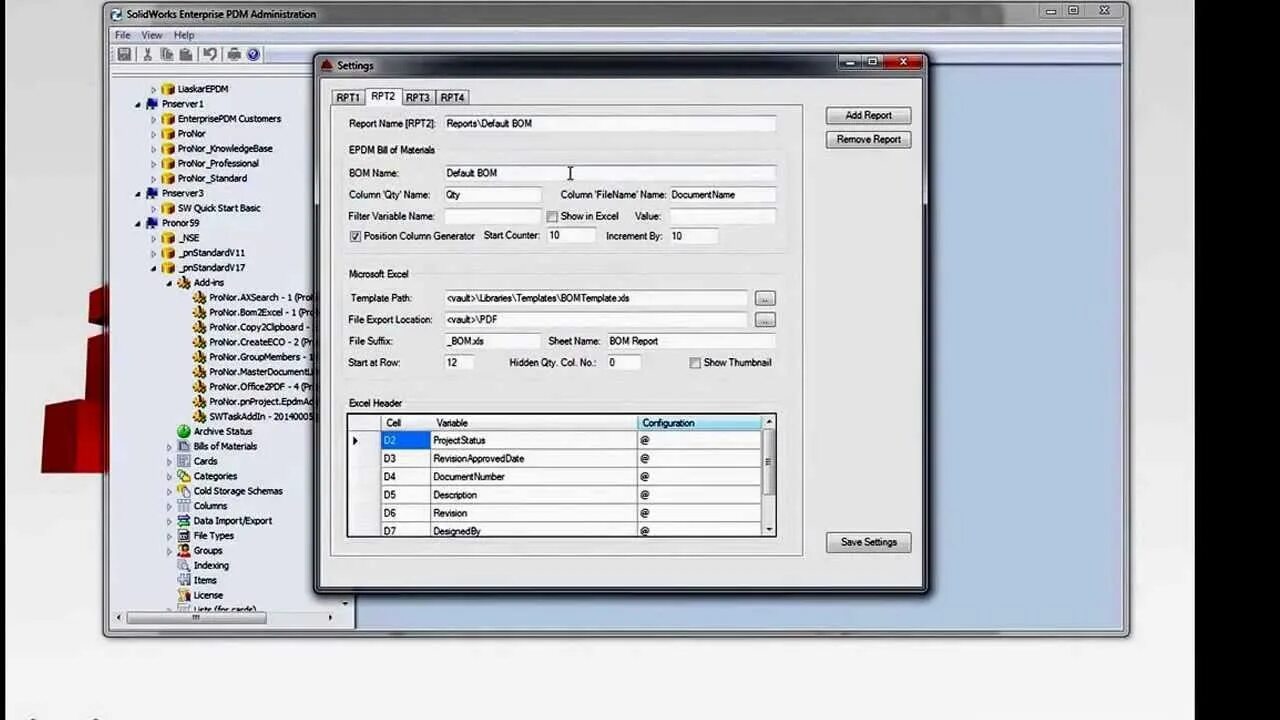
Task: Click the Add-ins node icon
Action: coord(184,283)
